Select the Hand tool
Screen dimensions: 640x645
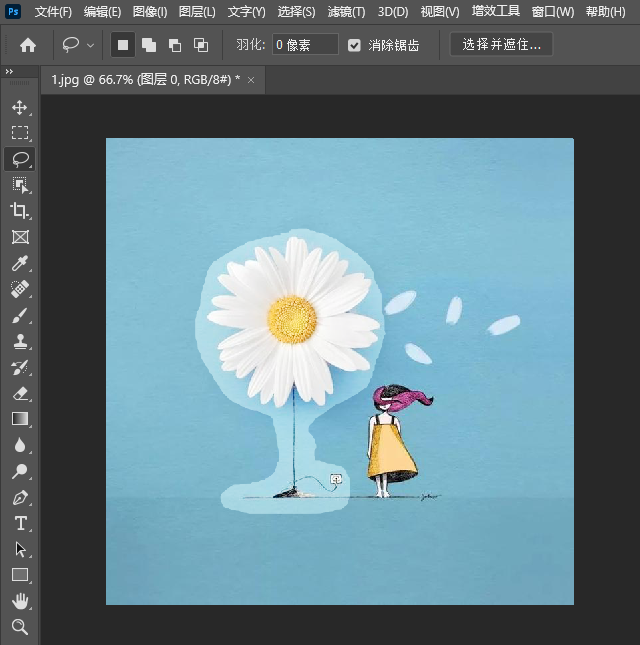(20, 601)
